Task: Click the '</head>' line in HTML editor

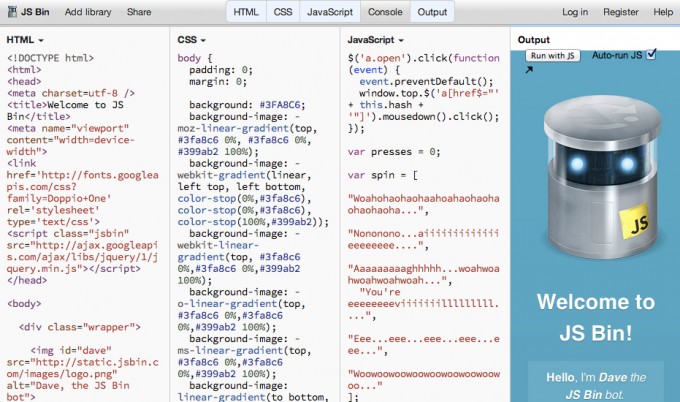Action: [27, 280]
